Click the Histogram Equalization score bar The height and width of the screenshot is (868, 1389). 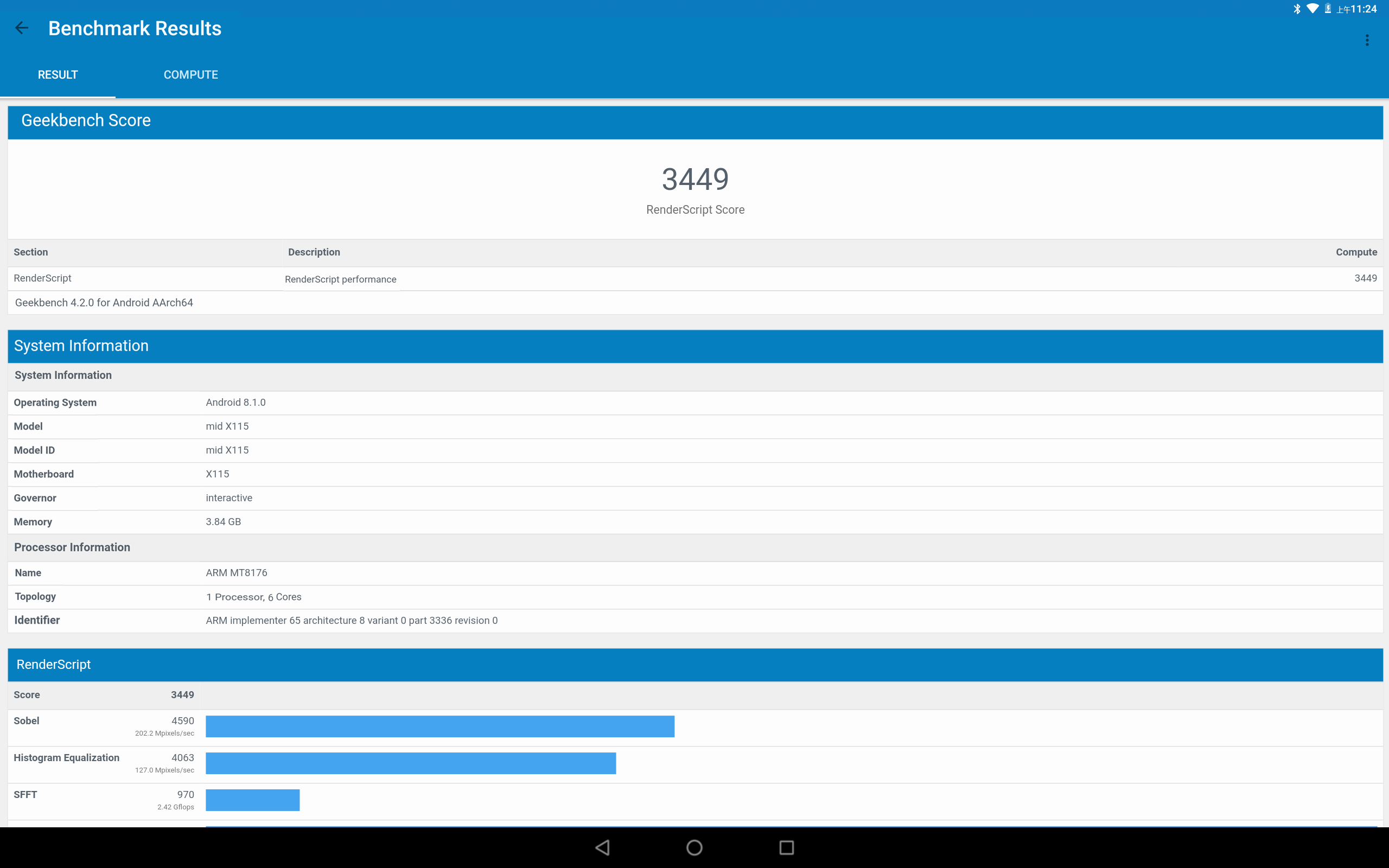pos(410,763)
